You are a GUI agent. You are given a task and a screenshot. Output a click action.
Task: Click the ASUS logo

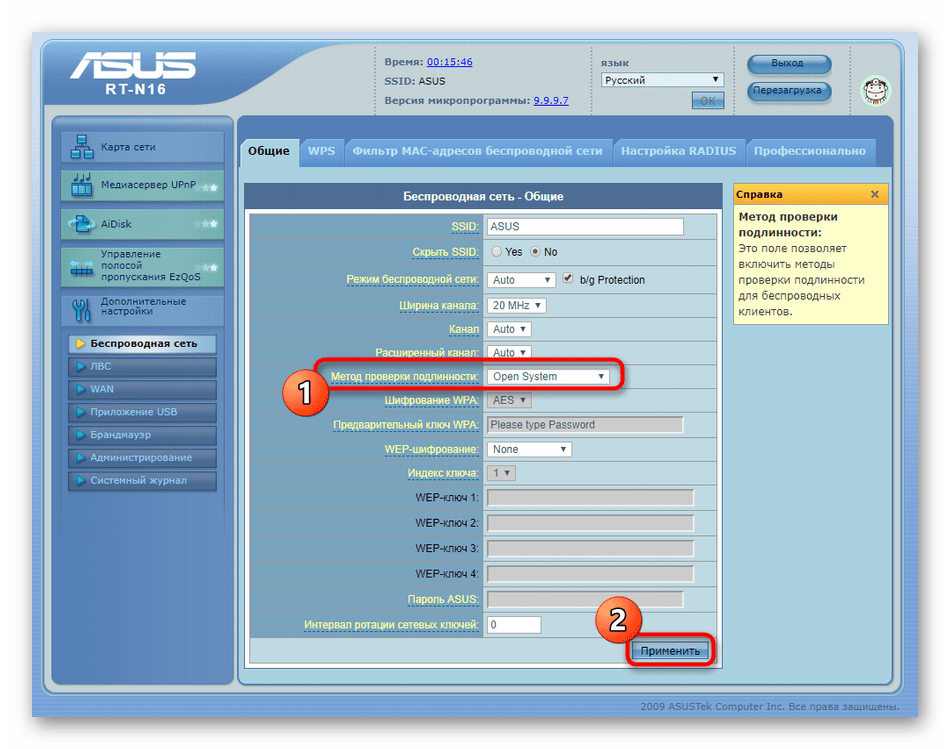(134, 65)
